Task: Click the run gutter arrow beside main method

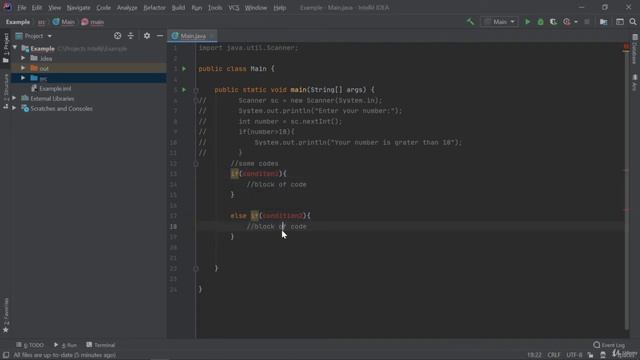Action: 184,89
